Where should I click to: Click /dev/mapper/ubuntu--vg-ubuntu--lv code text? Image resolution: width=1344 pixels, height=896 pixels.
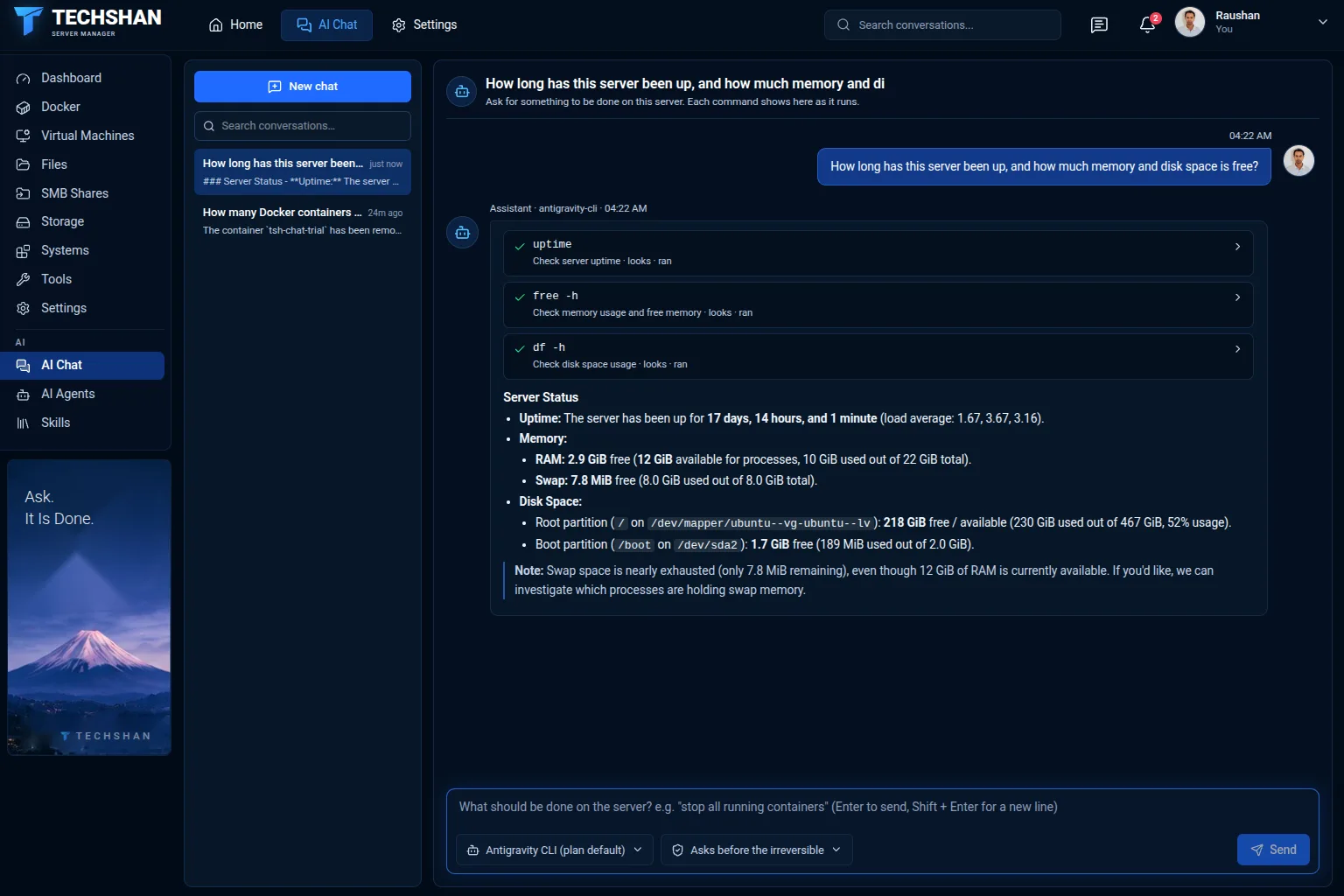(760, 523)
